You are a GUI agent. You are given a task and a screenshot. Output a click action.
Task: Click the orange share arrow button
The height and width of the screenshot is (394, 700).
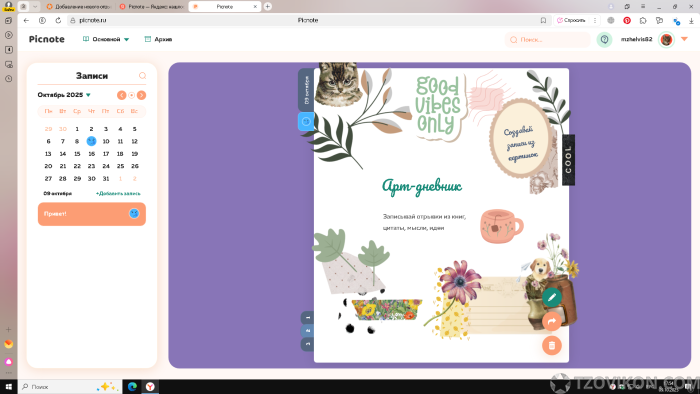tap(552, 321)
